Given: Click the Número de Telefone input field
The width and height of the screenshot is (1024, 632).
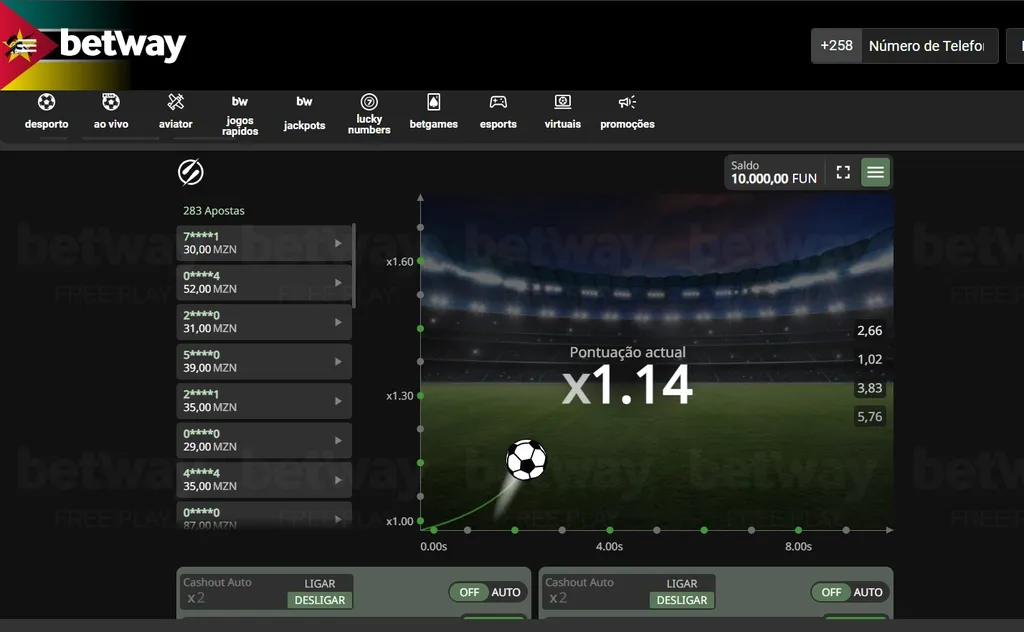Looking at the screenshot, I should [928, 45].
